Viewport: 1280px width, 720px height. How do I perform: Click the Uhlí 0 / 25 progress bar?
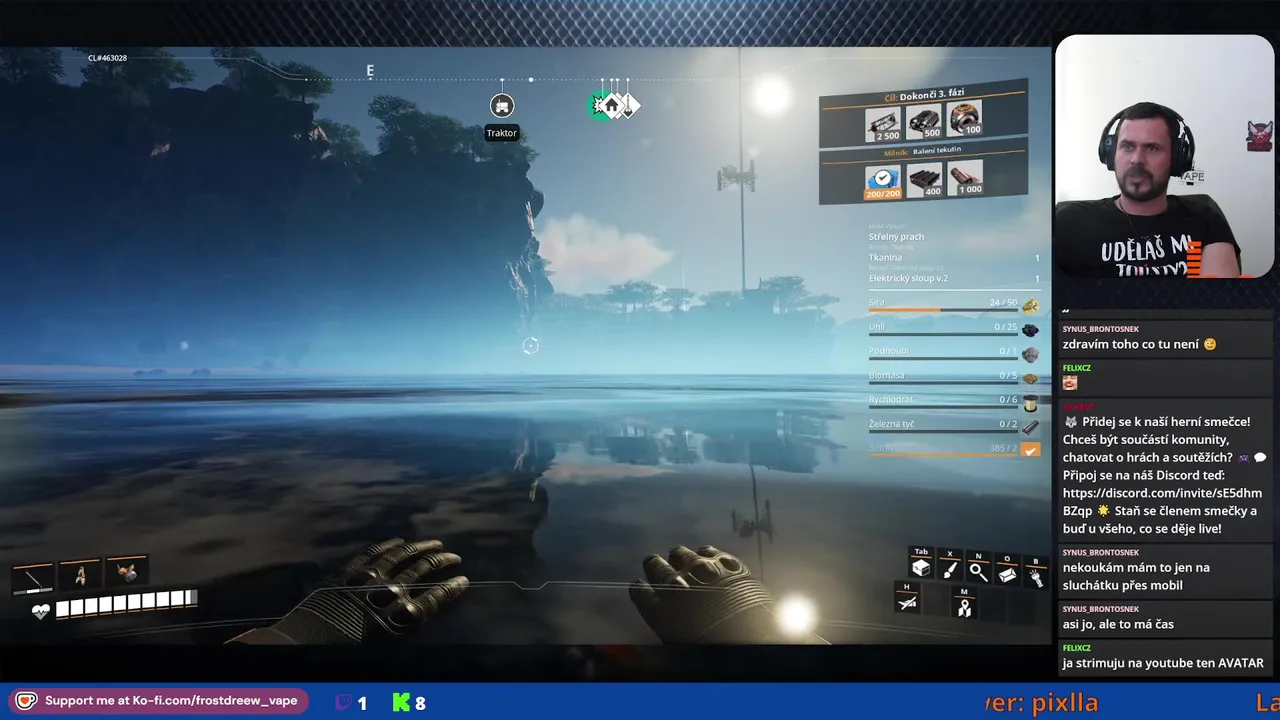943,335
